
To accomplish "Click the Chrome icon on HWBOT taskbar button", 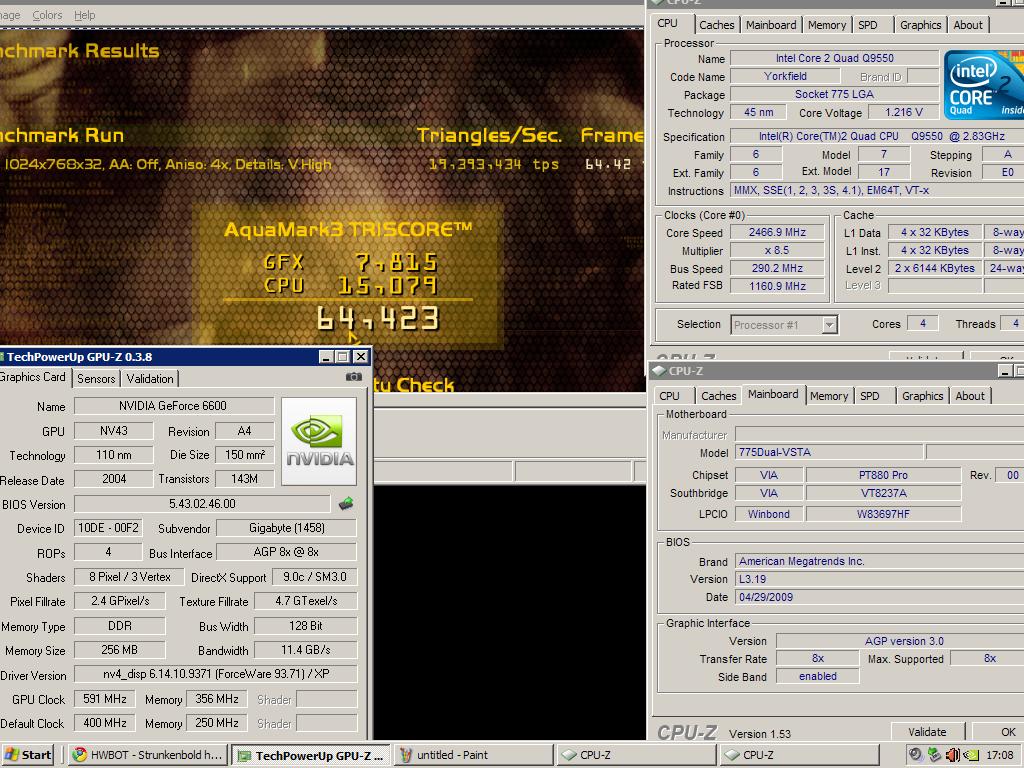I will coord(80,755).
